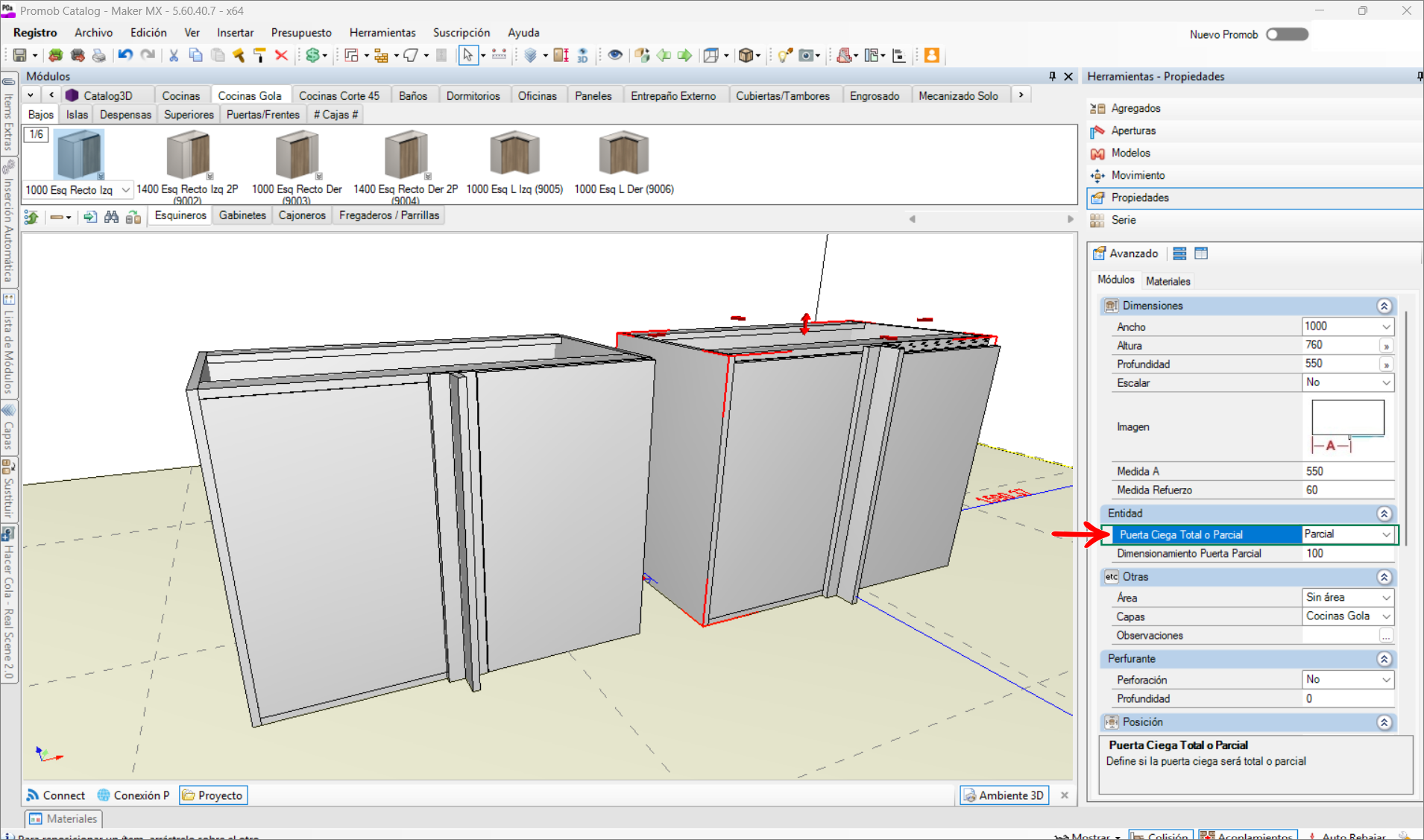Click the Agregados tool option
This screenshot has height=840, width=1424.
[x=1135, y=108]
